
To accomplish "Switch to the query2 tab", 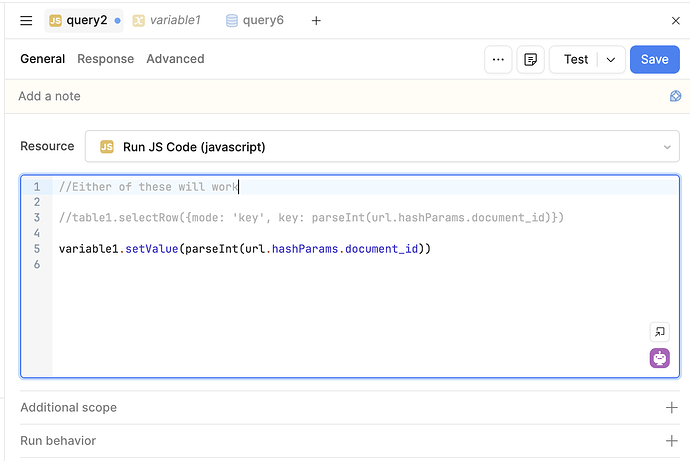I will pyautogui.click(x=85, y=20).
